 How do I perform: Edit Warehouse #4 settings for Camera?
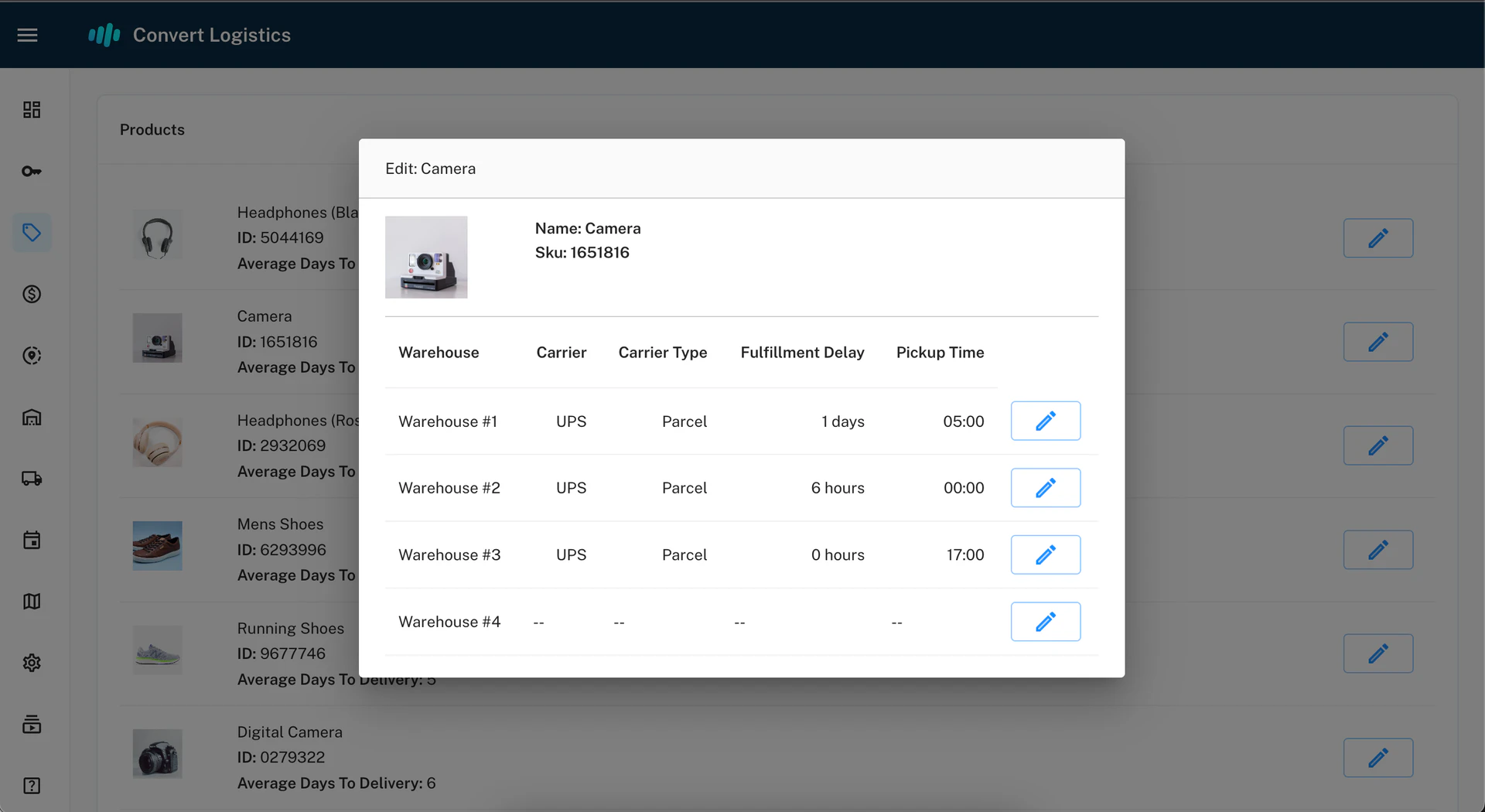[x=1045, y=621]
